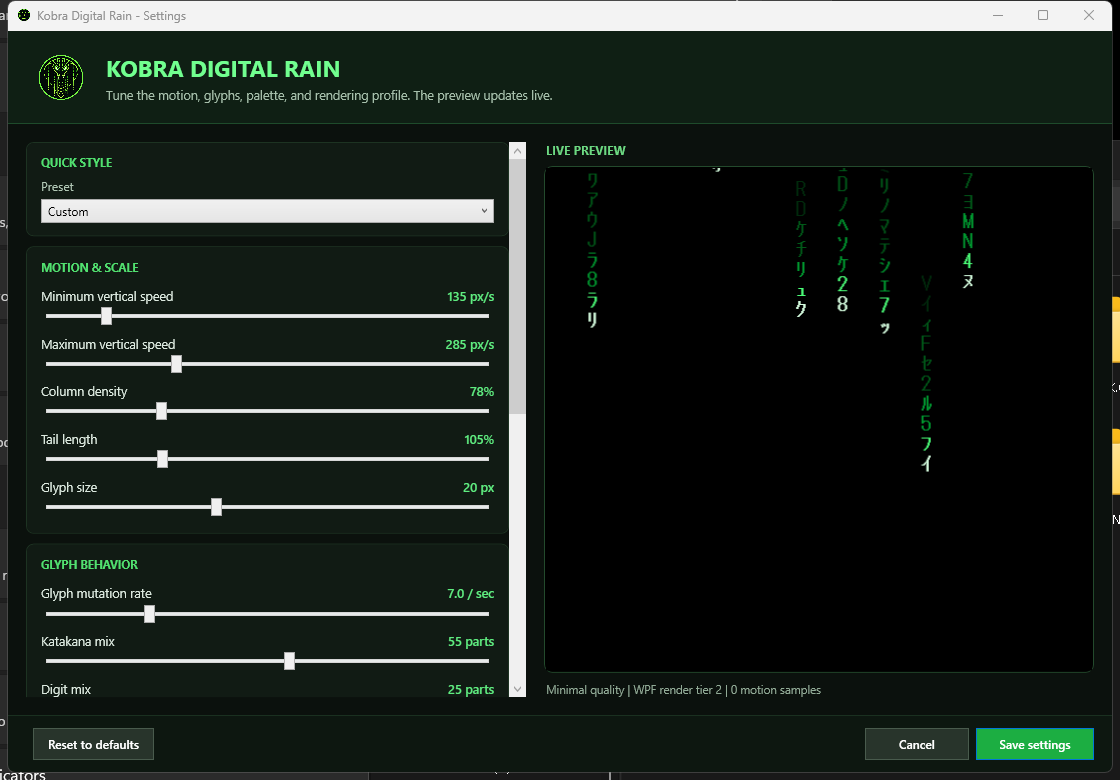Screen dimensions: 1120x780
Task: Click the Preset label
Action: click(57, 186)
